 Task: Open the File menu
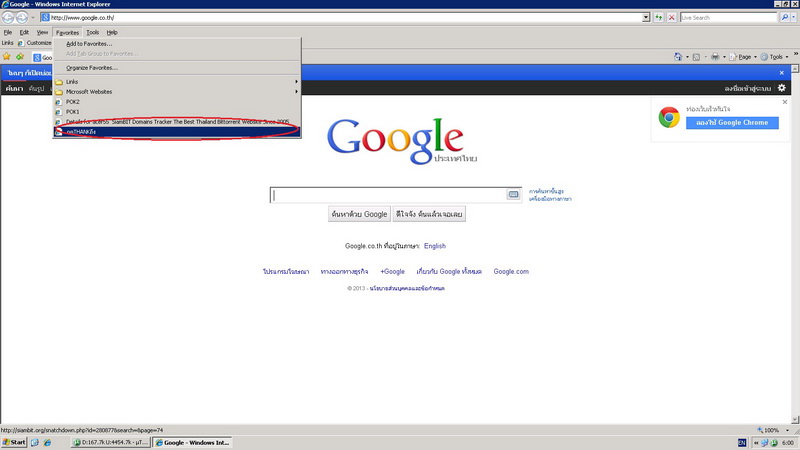coord(8,32)
